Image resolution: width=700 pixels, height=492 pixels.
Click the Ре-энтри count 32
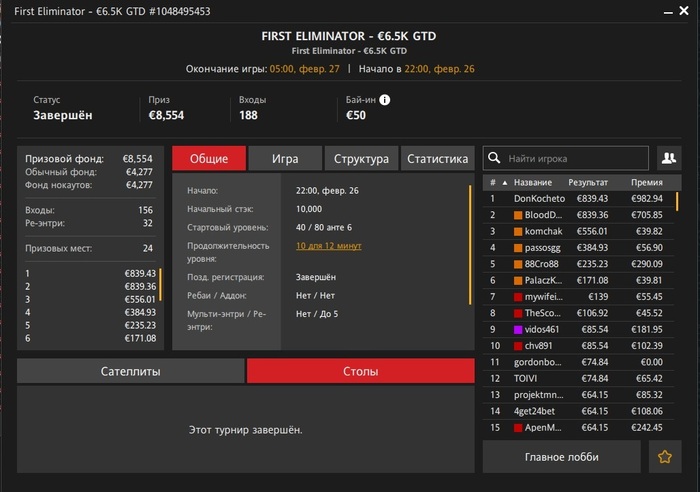[148, 223]
